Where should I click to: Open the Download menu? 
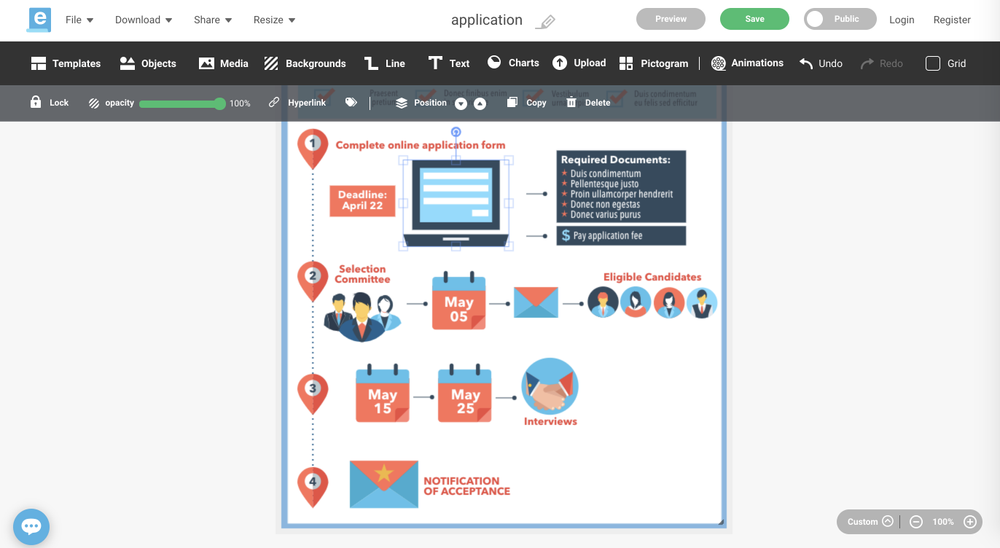point(143,20)
